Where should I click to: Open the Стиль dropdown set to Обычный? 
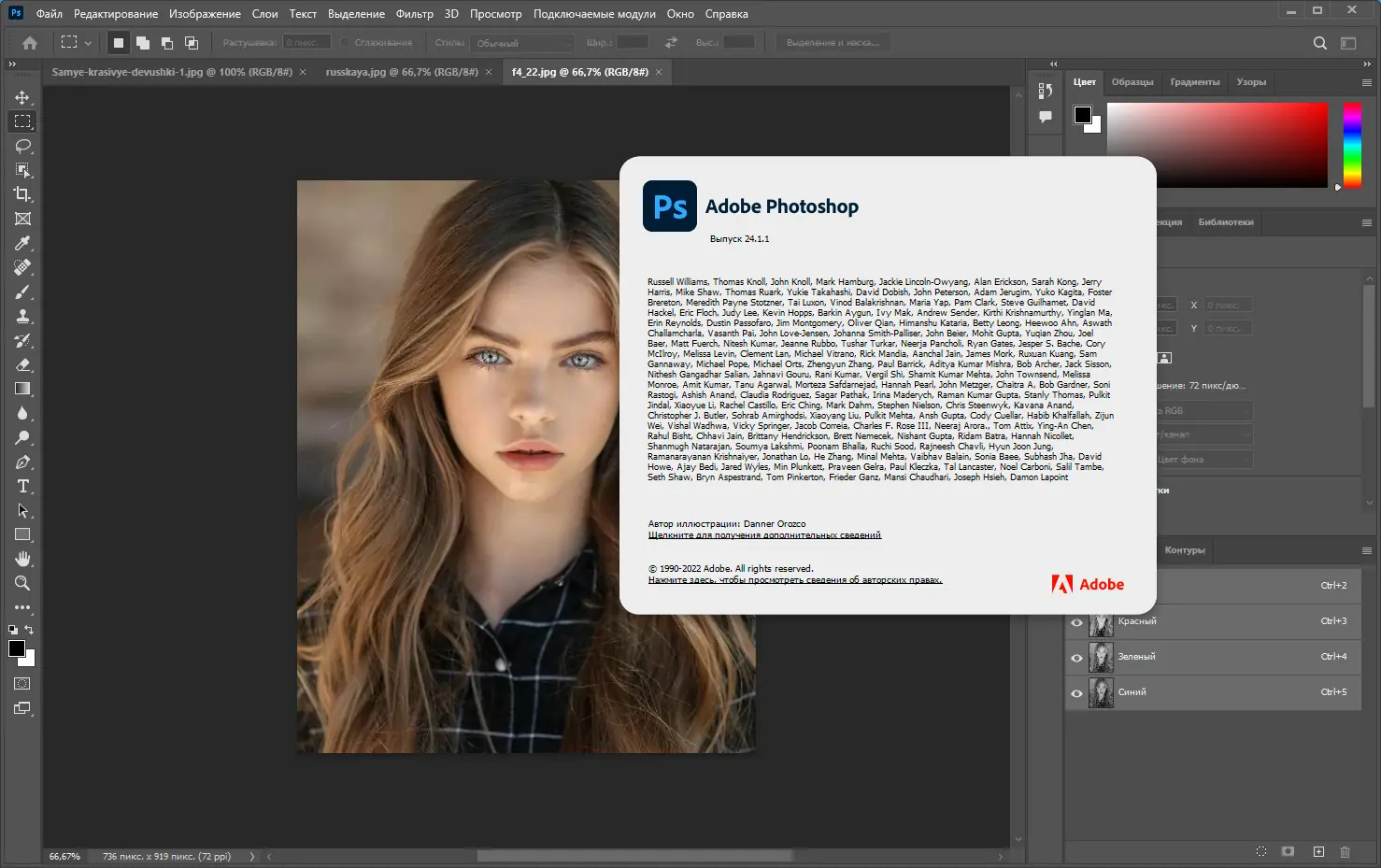click(x=523, y=43)
